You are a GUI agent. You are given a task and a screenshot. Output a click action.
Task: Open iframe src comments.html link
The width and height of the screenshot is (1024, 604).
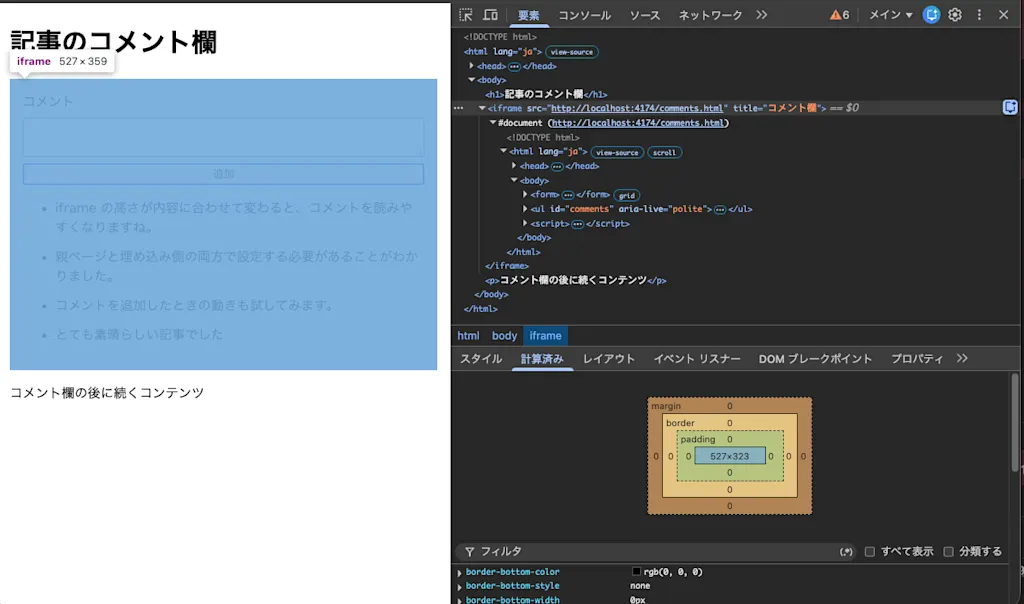click(x=637, y=108)
